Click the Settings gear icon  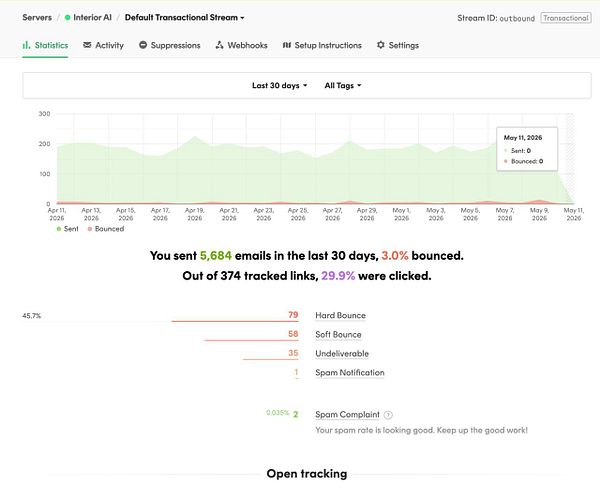[x=380, y=45]
